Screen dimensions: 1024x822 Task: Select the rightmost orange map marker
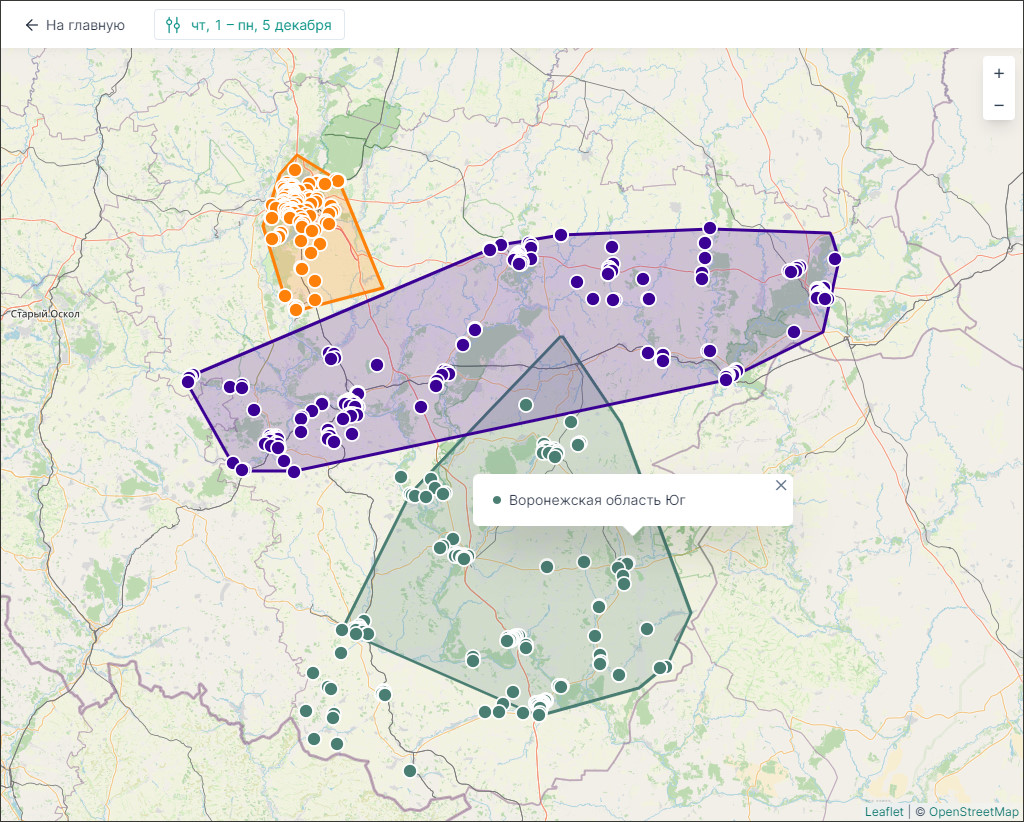(x=338, y=181)
